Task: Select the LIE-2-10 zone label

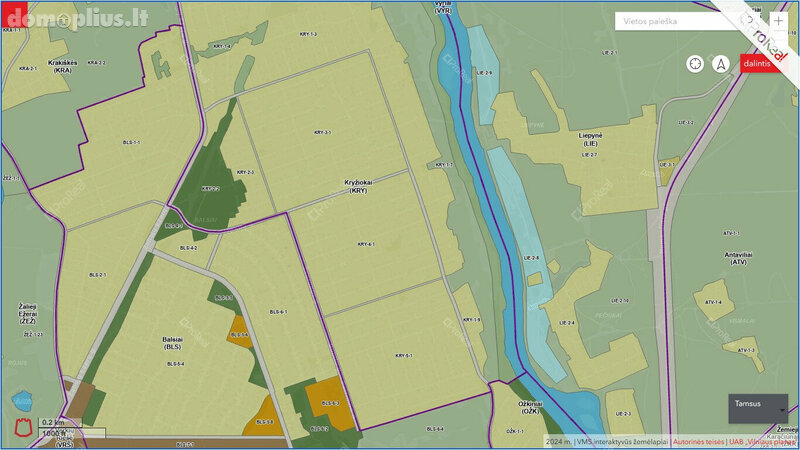Action: click(x=620, y=301)
